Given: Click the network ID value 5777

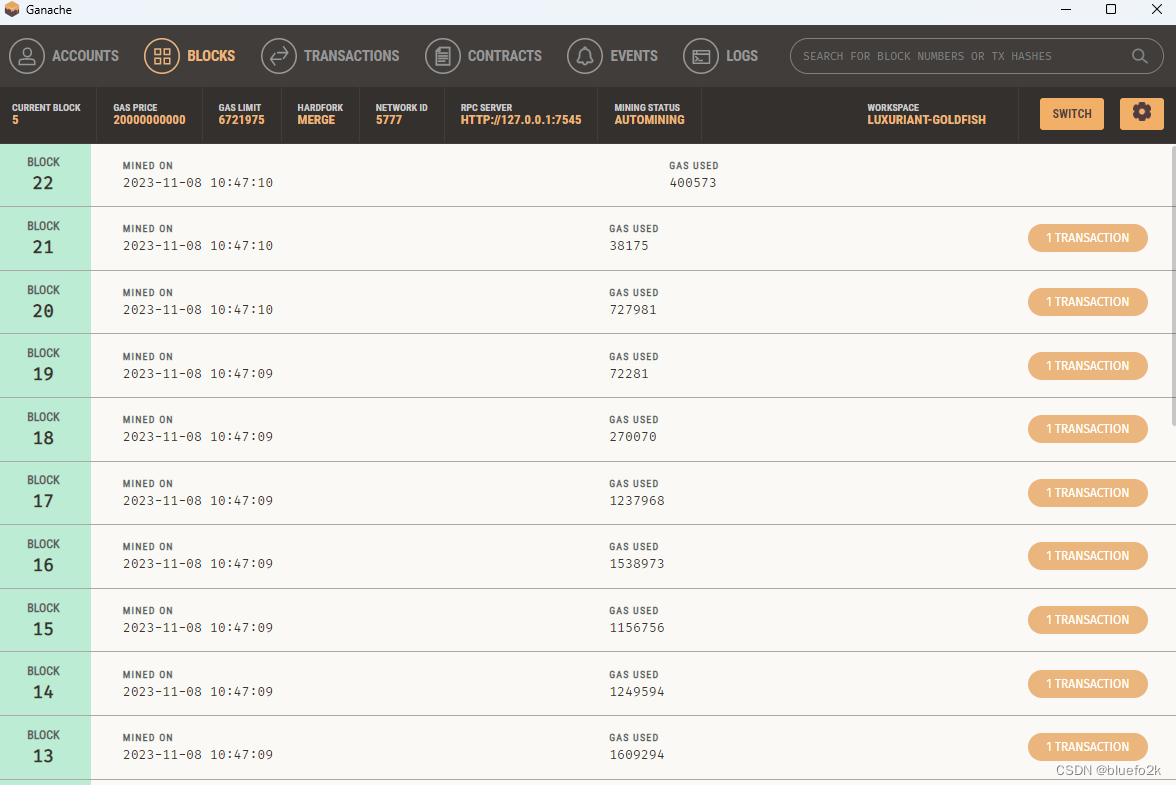Looking at the screenshot, I should pos(388,120).
